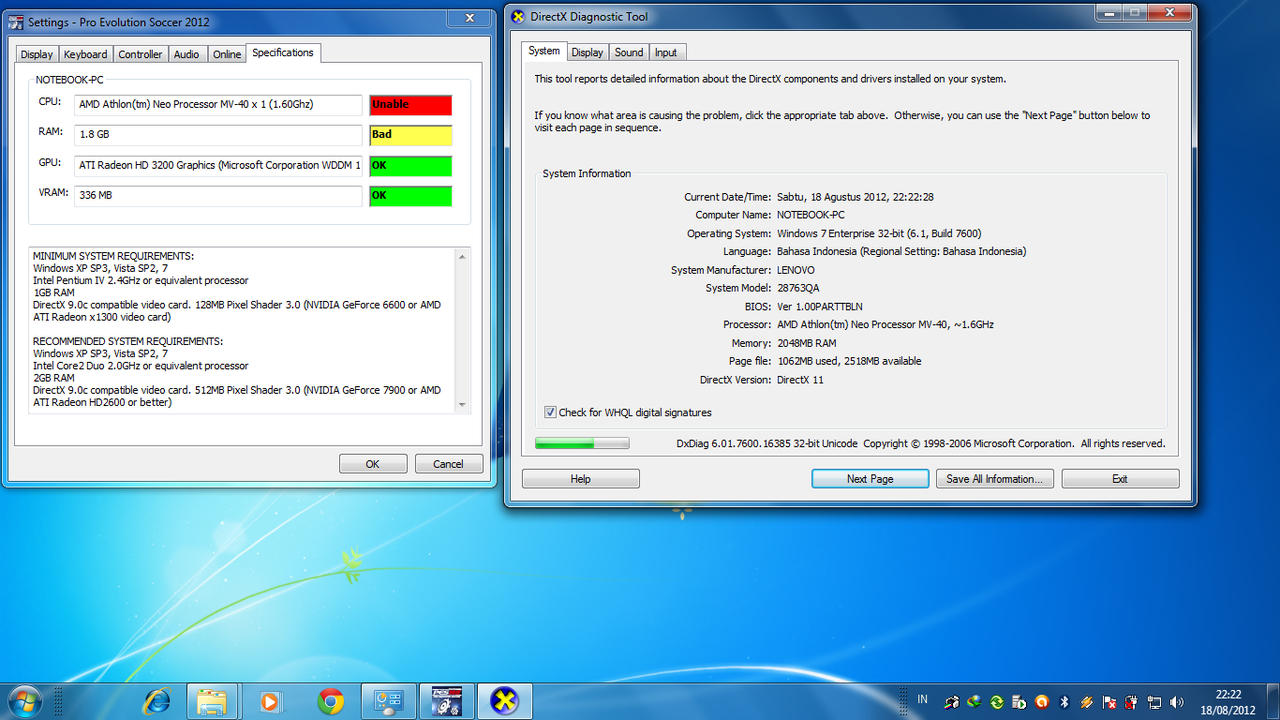
Task: Open the Online tab
Action: 227,54
